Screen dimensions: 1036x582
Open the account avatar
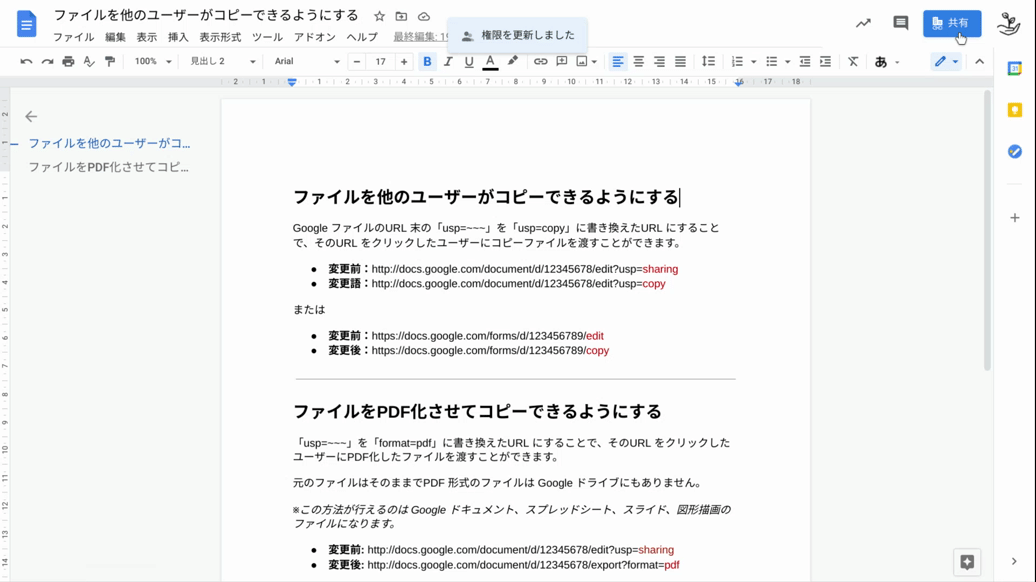(1008, 24)
